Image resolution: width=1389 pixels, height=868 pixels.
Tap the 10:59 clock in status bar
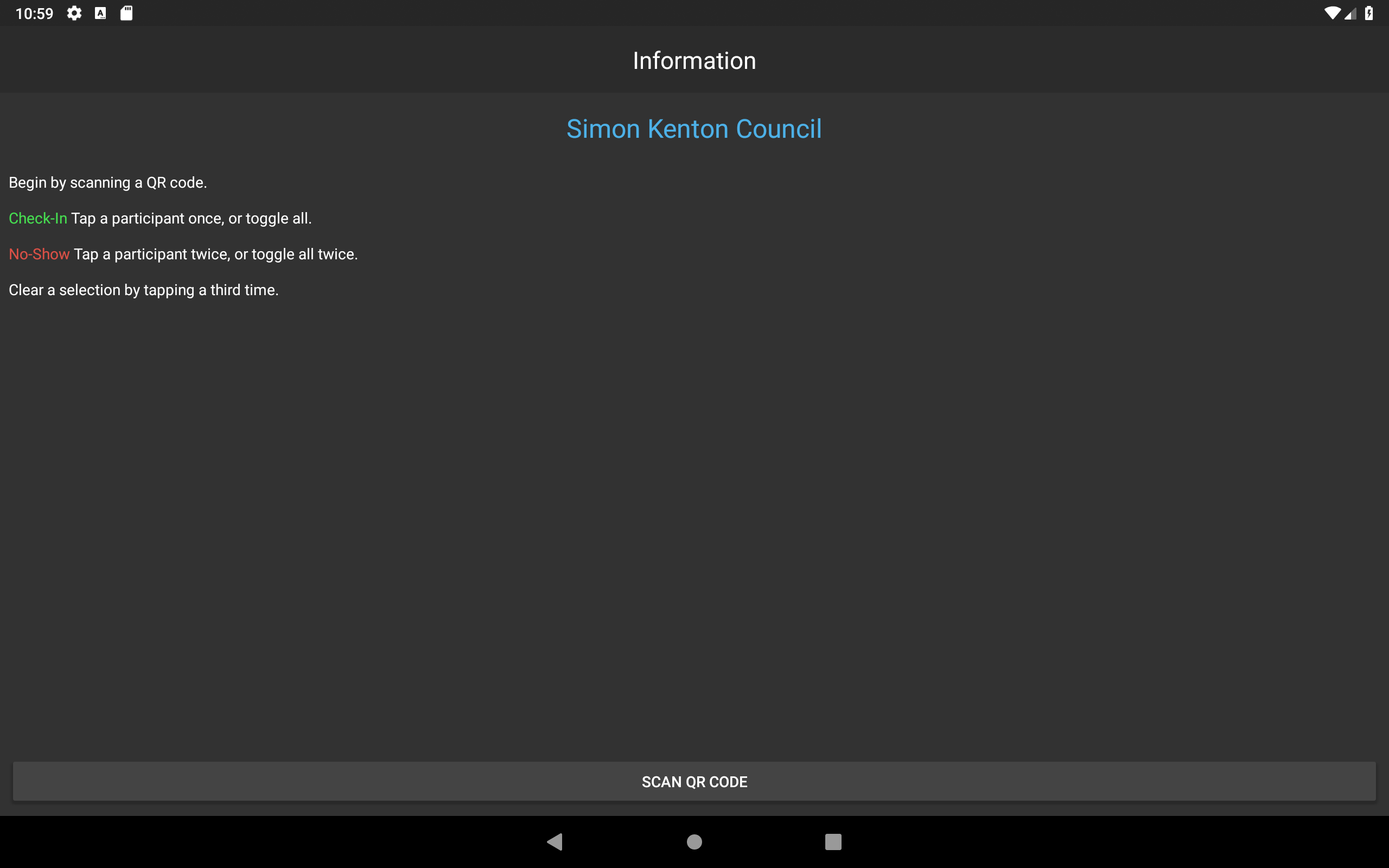pyautogui.click(x=34, y=13)
